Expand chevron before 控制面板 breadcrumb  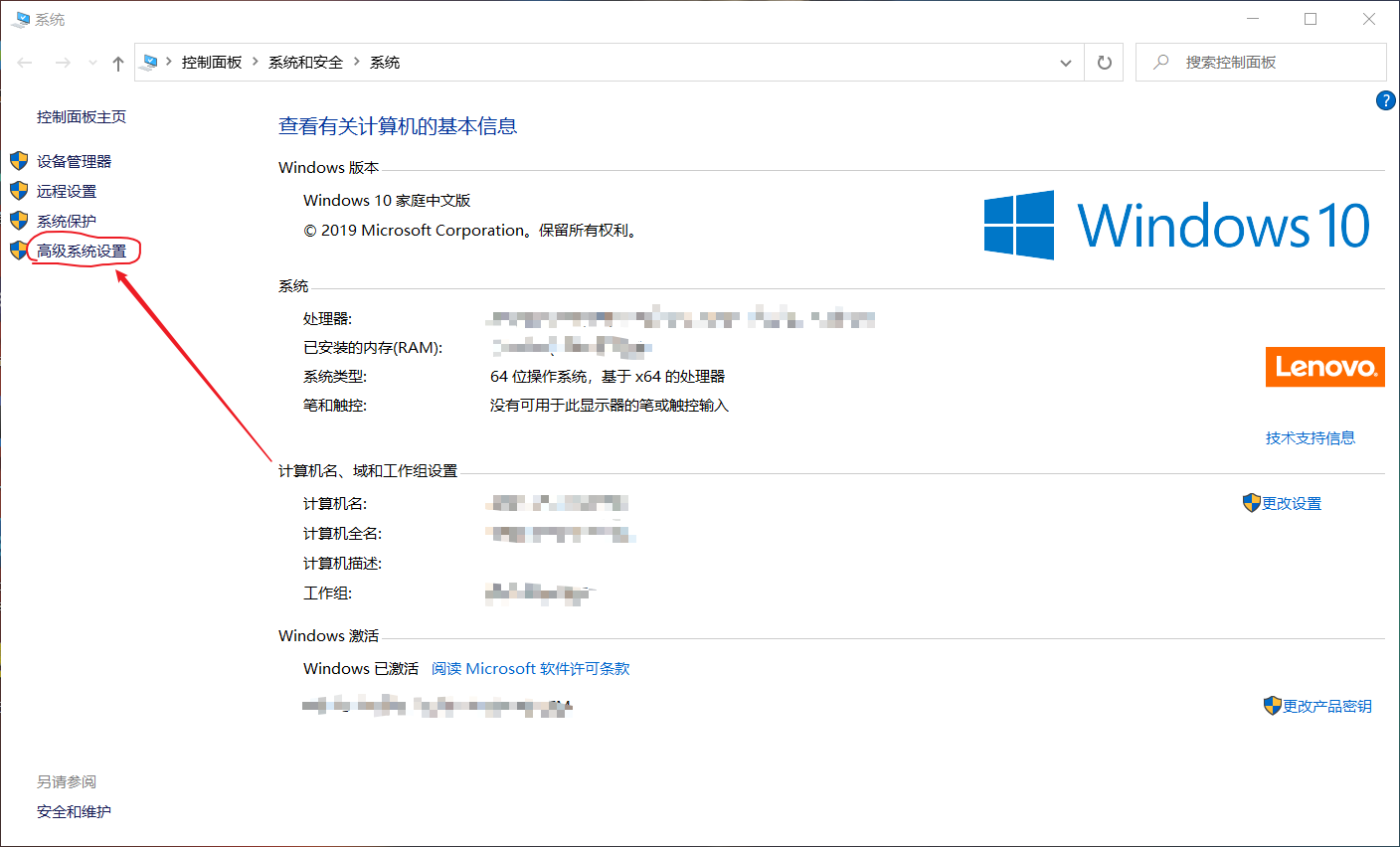tap(169, 62)
